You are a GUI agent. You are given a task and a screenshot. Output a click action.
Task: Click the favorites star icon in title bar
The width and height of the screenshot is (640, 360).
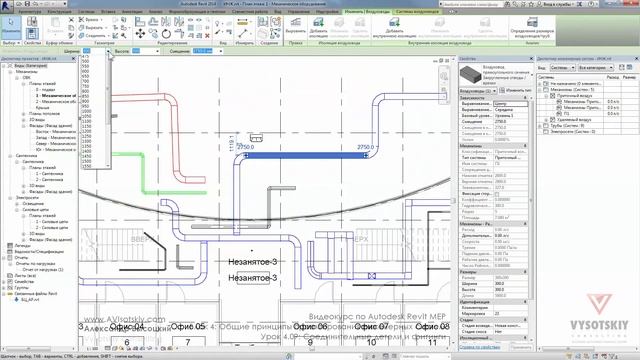pos(532,4)
